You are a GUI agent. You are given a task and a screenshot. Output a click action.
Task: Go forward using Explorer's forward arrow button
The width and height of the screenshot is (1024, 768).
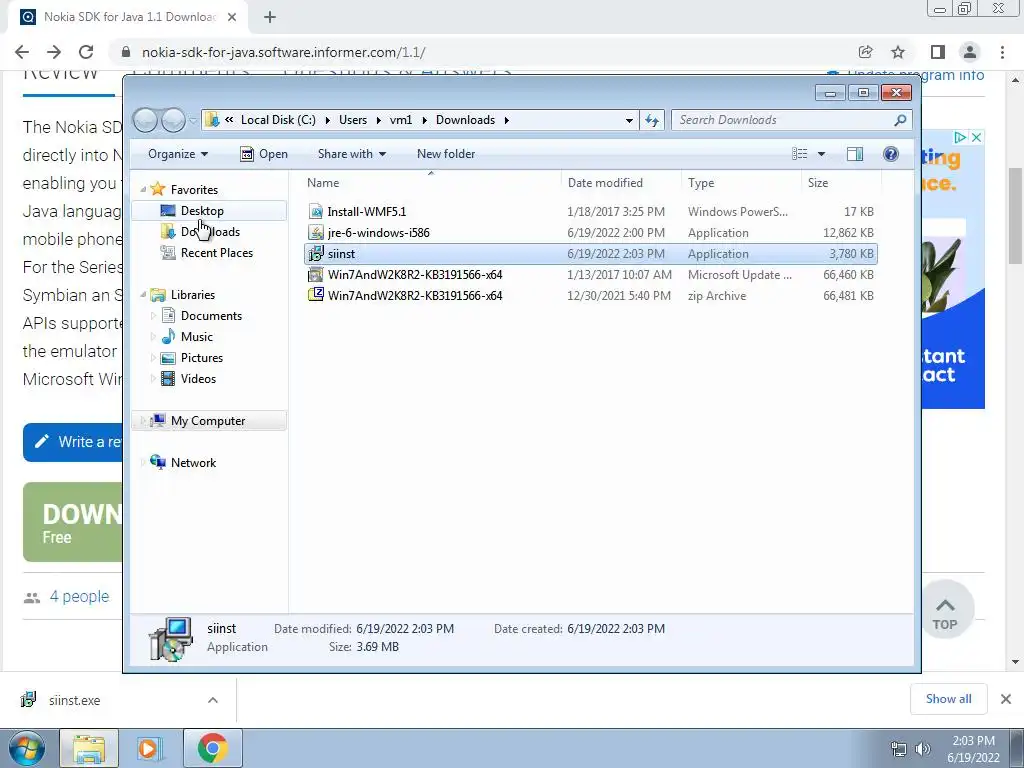[x=173, y=120]
